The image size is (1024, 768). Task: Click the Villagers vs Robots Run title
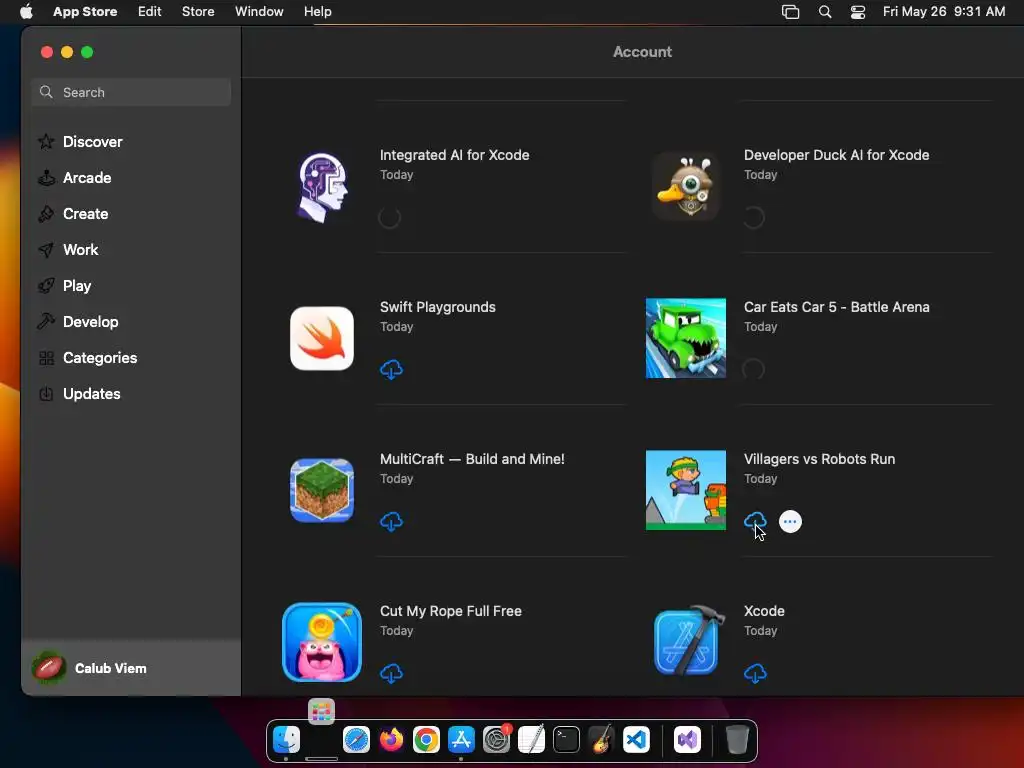click(x=820, y=459)
